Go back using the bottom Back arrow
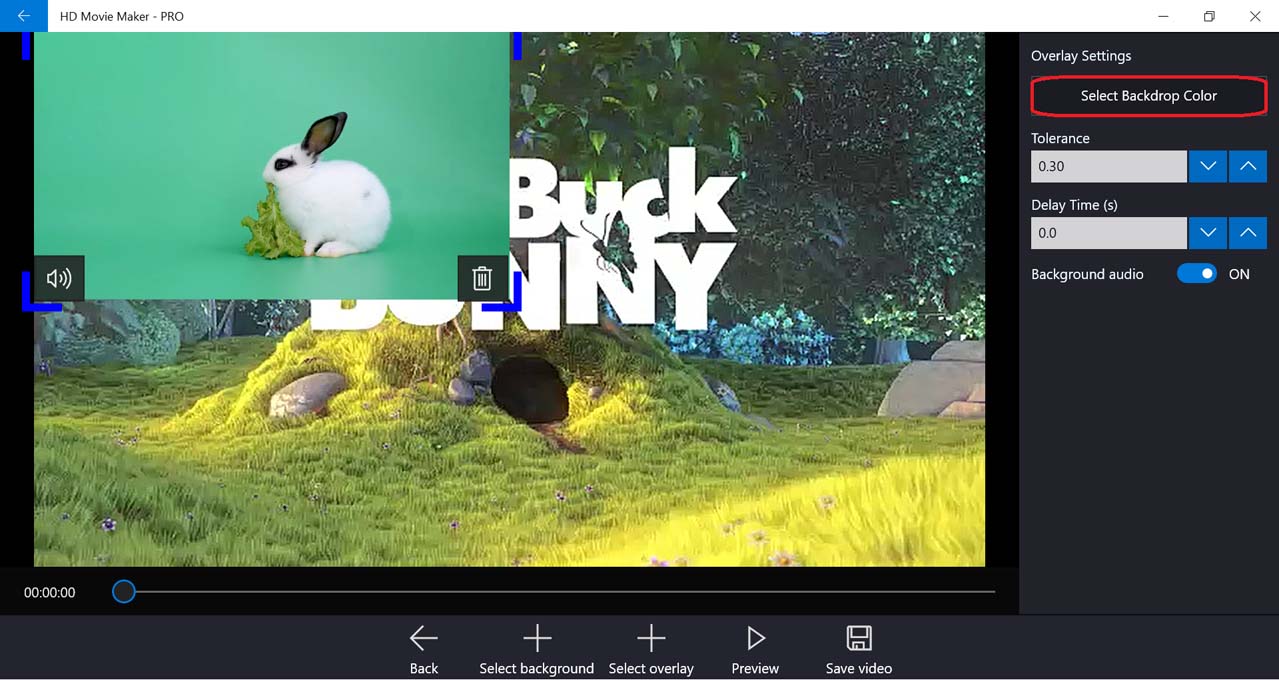Image resolution: width=1279 pixels, height=680 pixels. [423, 649]
